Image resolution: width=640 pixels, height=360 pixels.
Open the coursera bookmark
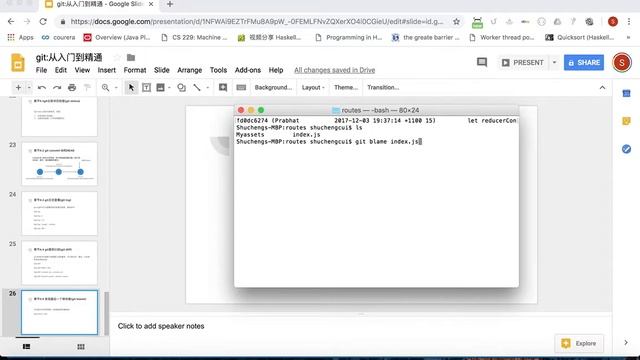pyautogui.click(x=58, y=38)
